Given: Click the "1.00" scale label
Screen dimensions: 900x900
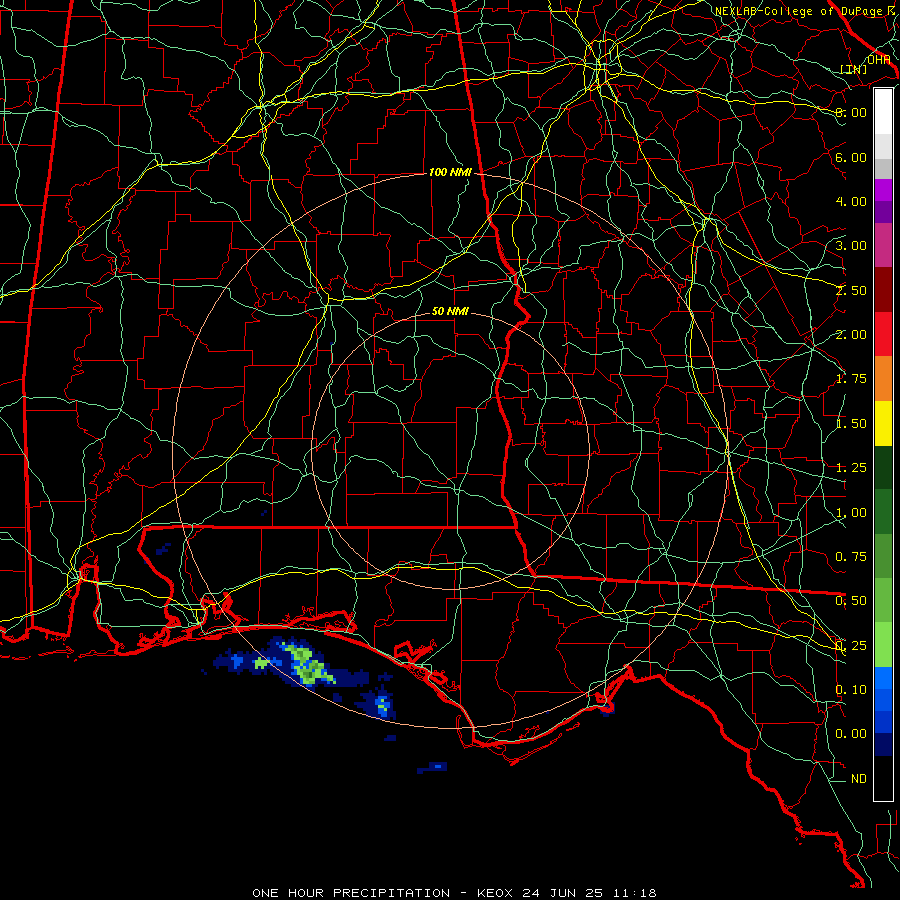Looking at the screenshot, I should coord(851,513).
